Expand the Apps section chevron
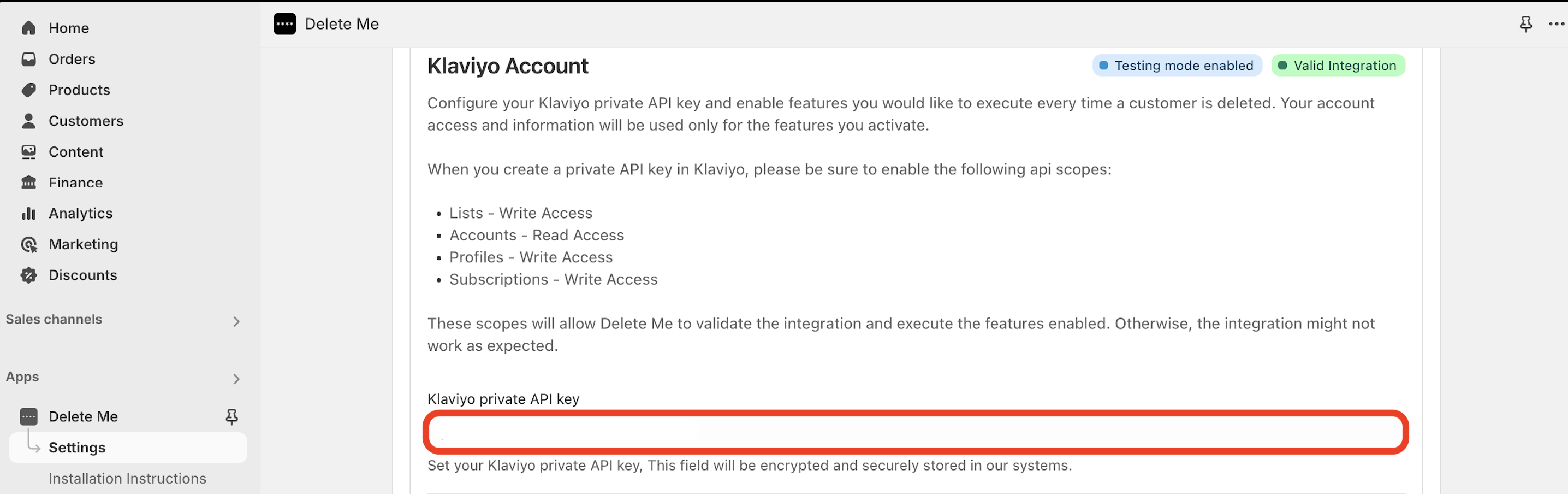The image size is (1568, 494). 236,379
